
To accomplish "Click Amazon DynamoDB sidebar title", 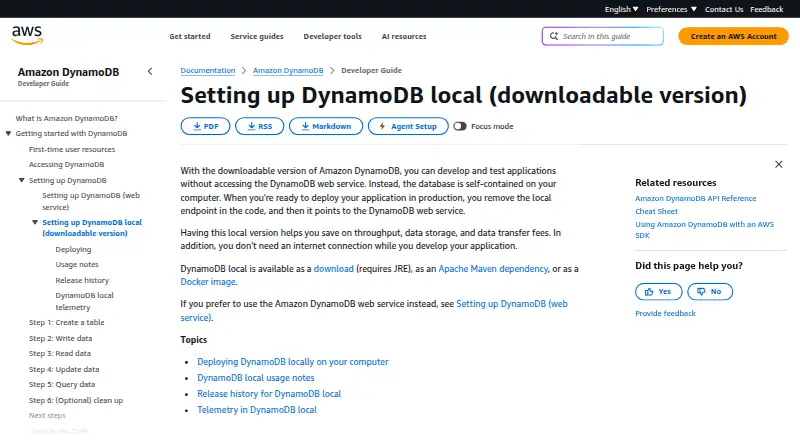I will tap(68, 72).
